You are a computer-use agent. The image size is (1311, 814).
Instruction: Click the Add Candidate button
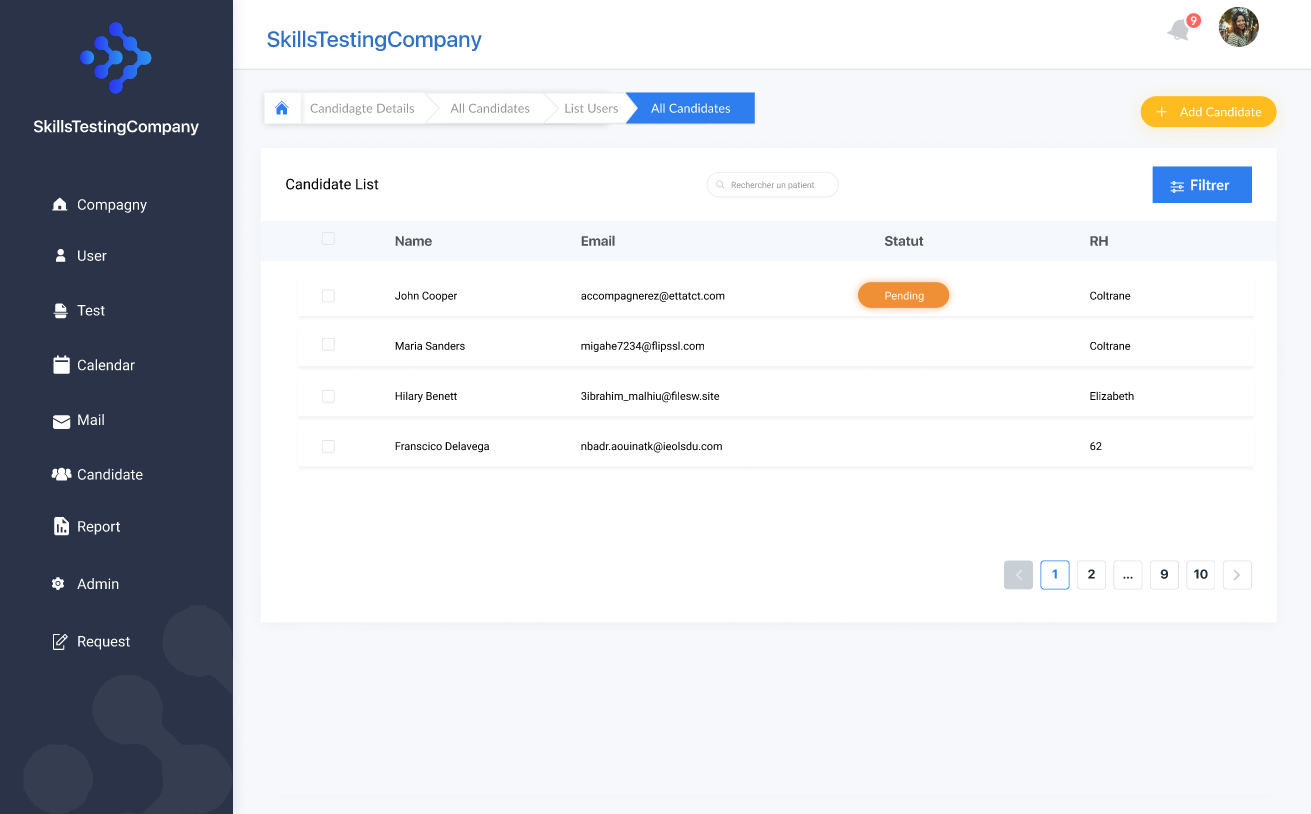click(x=1208, y=112)
